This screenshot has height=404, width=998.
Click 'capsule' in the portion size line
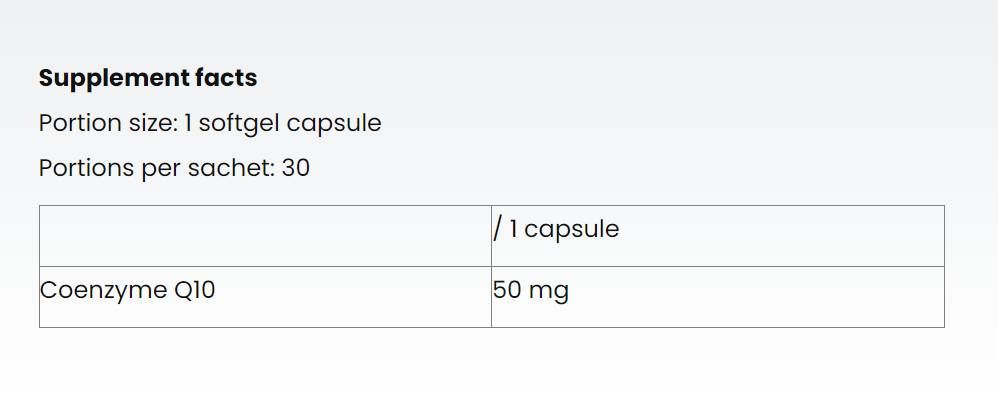(334, 124)
